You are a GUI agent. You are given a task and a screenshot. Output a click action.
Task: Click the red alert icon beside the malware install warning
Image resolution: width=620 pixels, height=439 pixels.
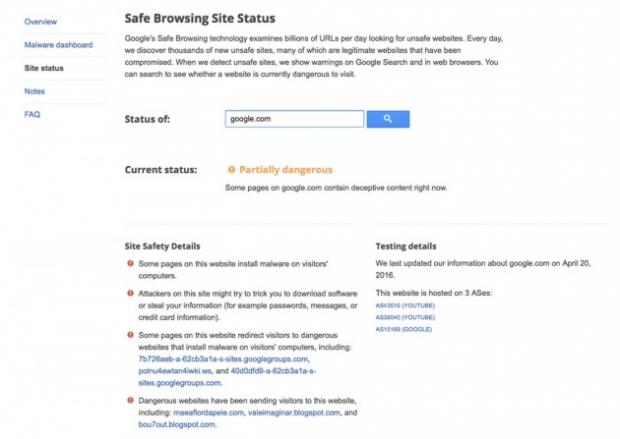point(130,264)
